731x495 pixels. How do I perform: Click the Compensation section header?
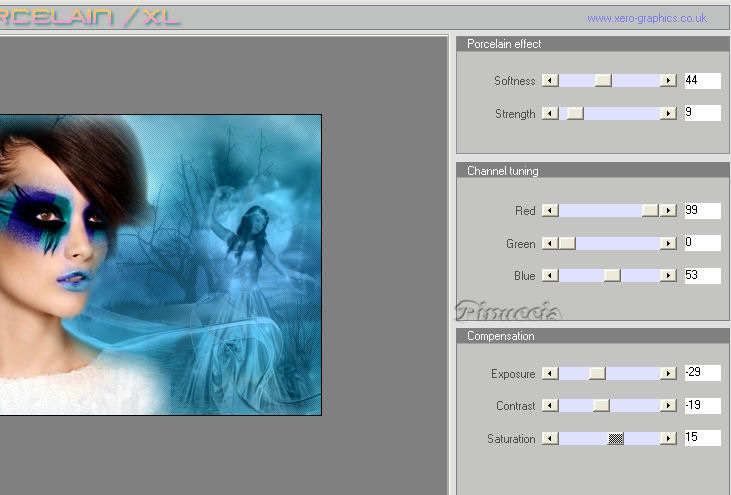[593, 336]
